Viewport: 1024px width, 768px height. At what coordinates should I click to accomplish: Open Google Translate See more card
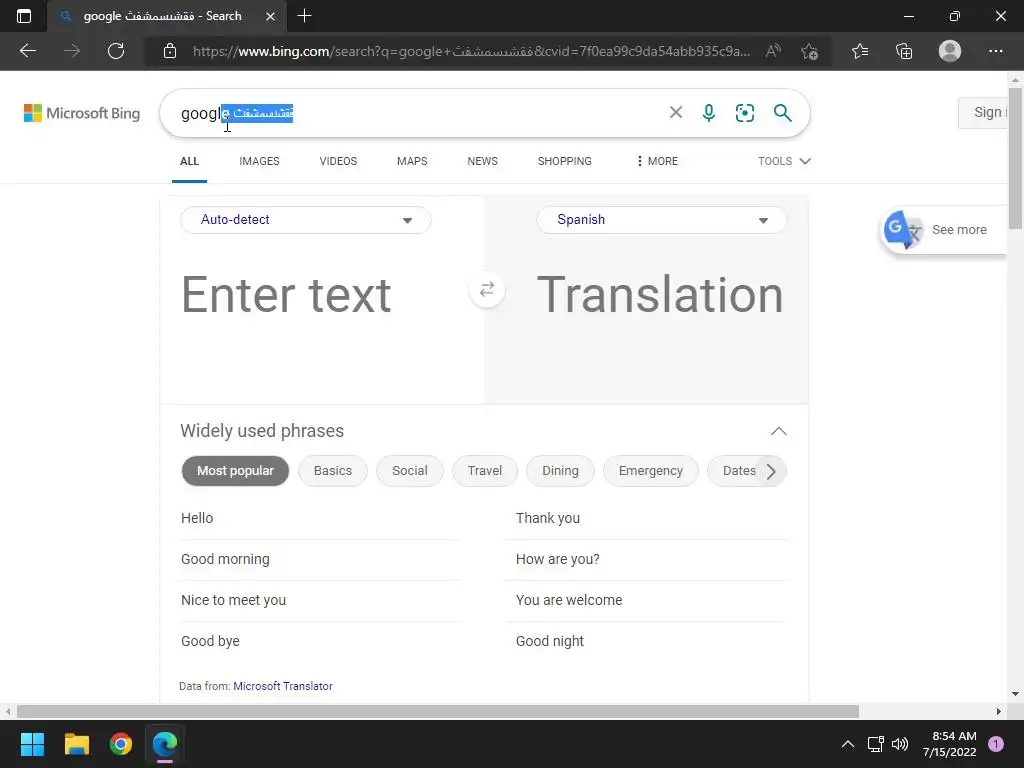click(x=943, y=230)
